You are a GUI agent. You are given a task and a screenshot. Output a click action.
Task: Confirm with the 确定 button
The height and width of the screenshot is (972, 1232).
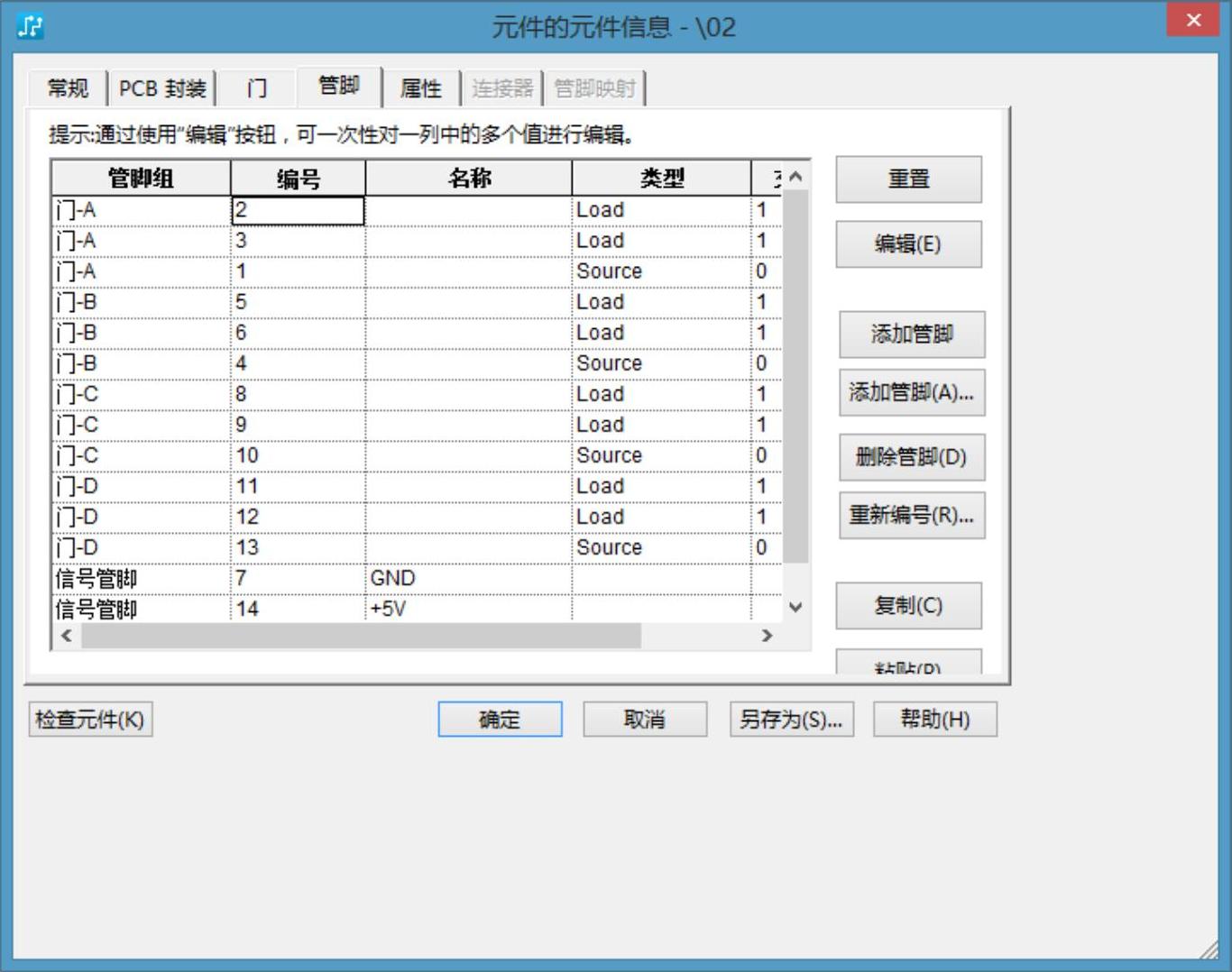[x=500, y=720]
